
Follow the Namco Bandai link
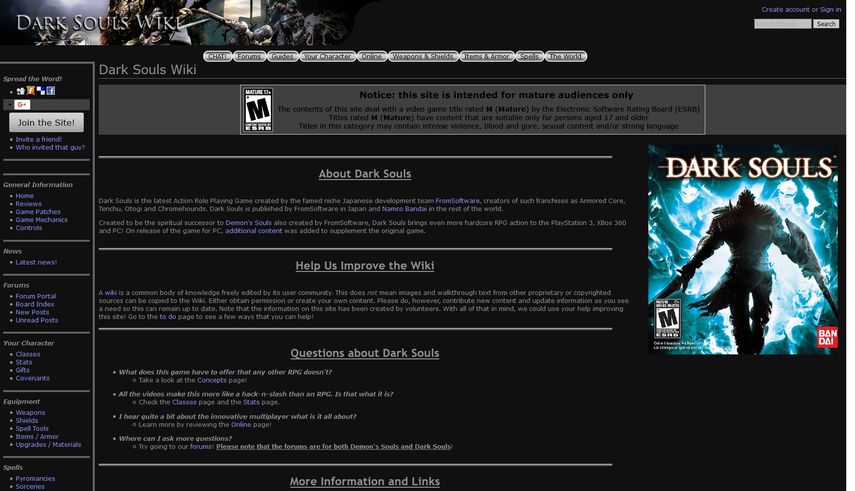tap(404, 209)
